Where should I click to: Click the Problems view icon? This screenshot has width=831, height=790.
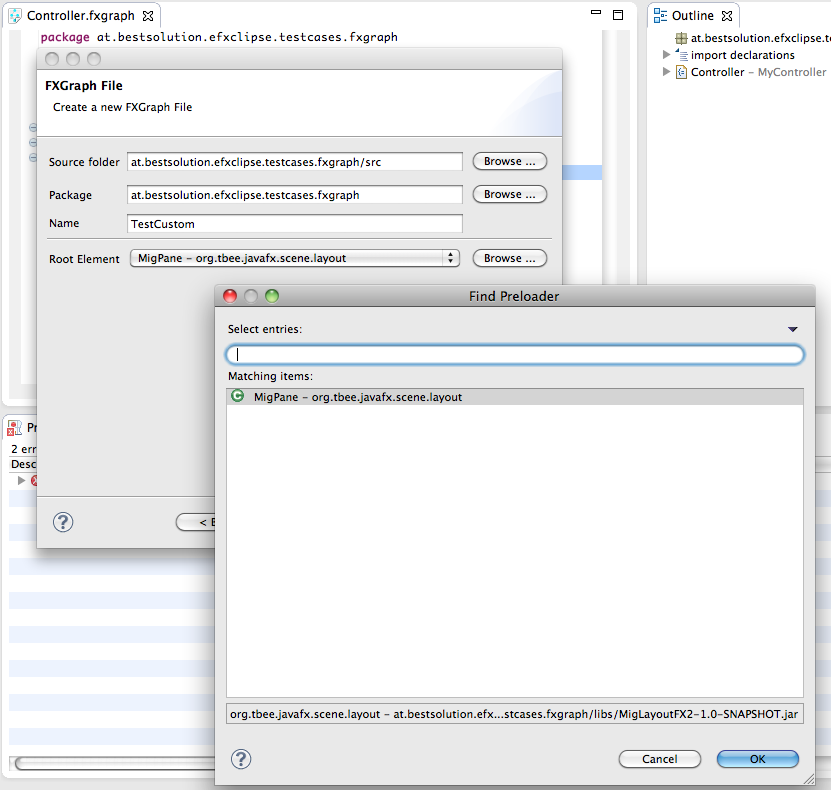click(x=14, y=428)
